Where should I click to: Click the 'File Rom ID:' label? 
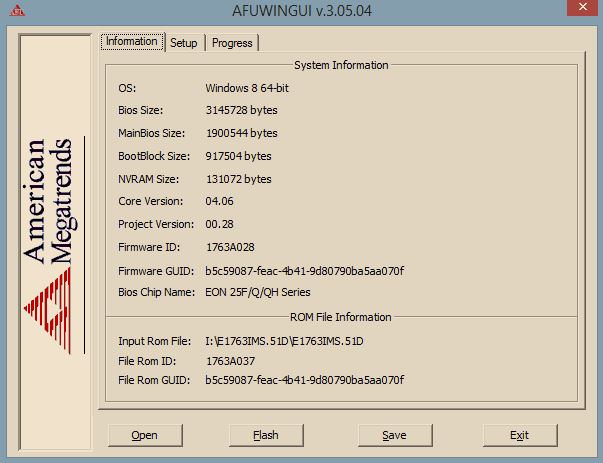click(x=147, y=361)
